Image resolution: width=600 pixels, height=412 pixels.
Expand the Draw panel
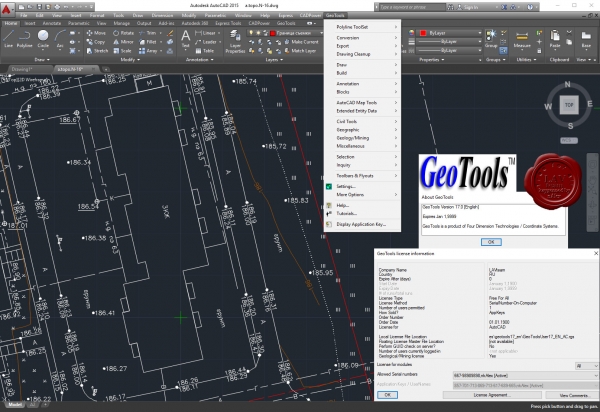point(42,60)
